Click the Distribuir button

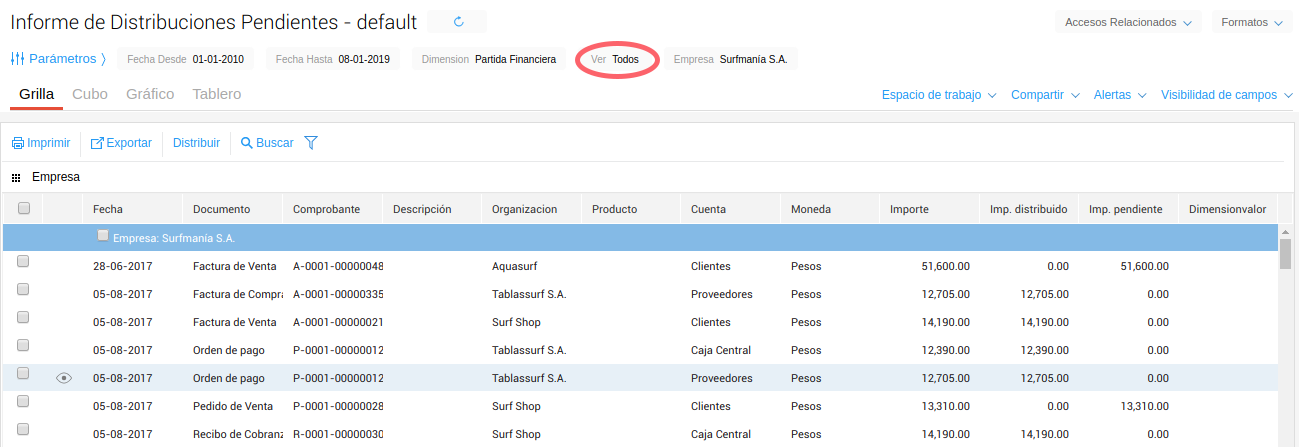pyautogui.click(x=196, y=143)
